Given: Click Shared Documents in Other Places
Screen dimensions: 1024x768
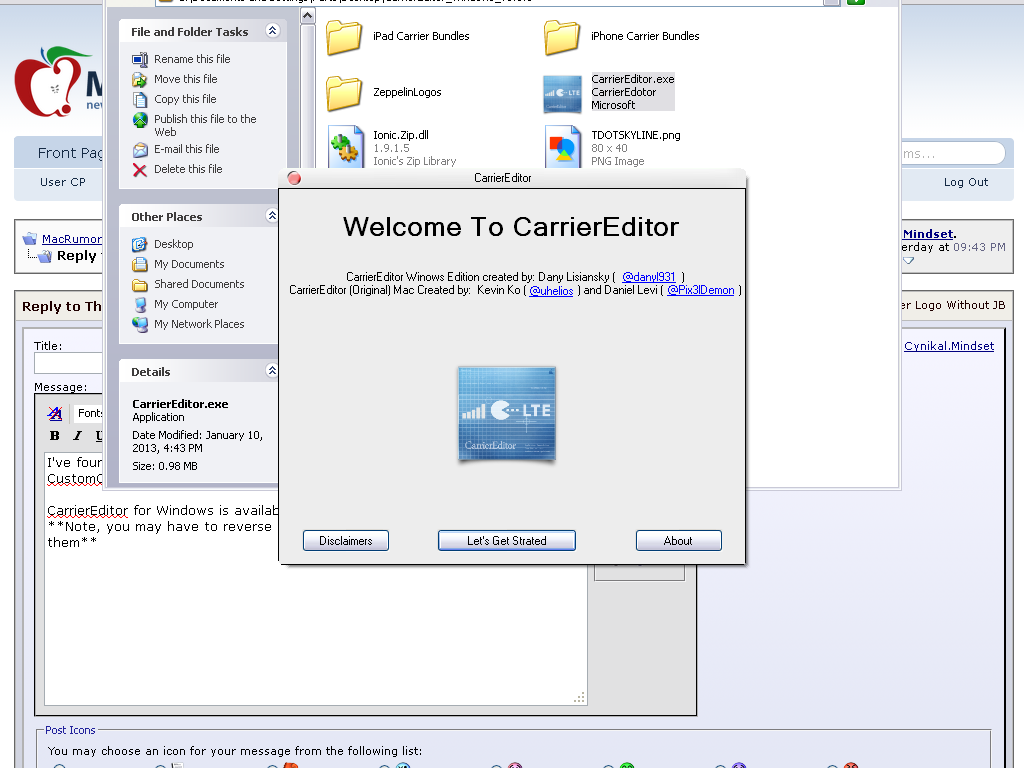Looking at the screenshot, I should (199, 284).
